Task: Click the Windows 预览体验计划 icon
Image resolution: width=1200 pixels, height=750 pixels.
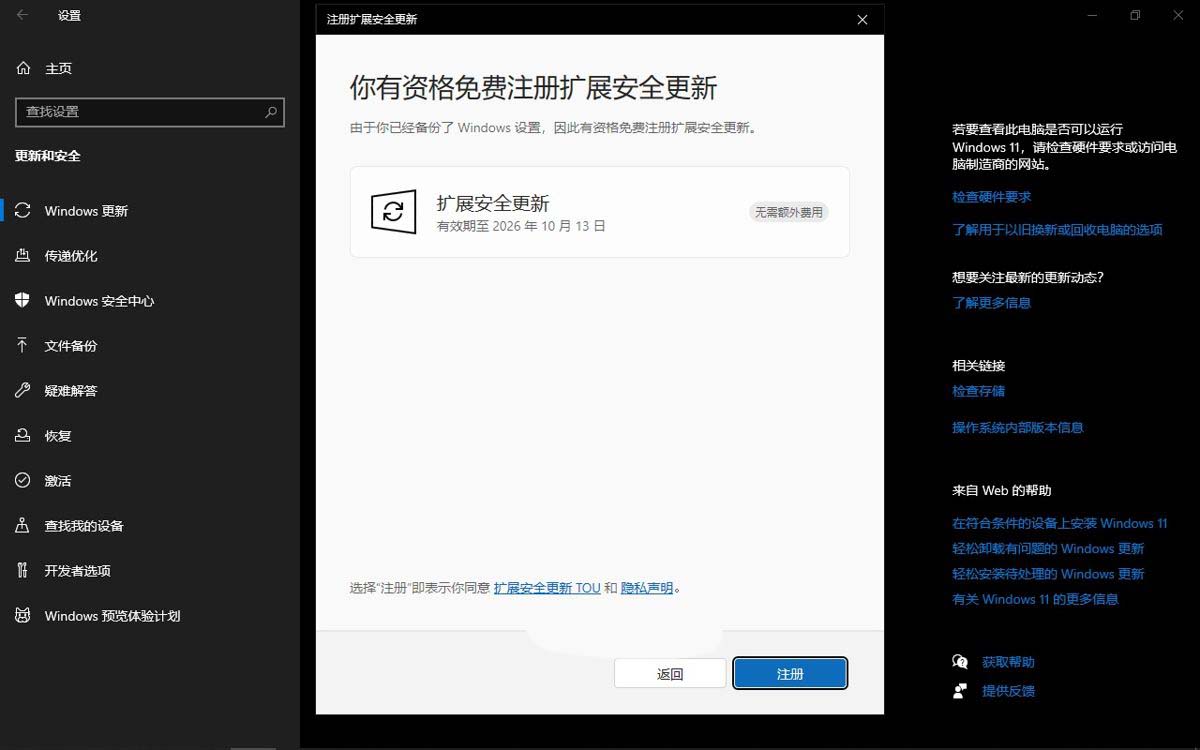Action: (x=23, y=616)
